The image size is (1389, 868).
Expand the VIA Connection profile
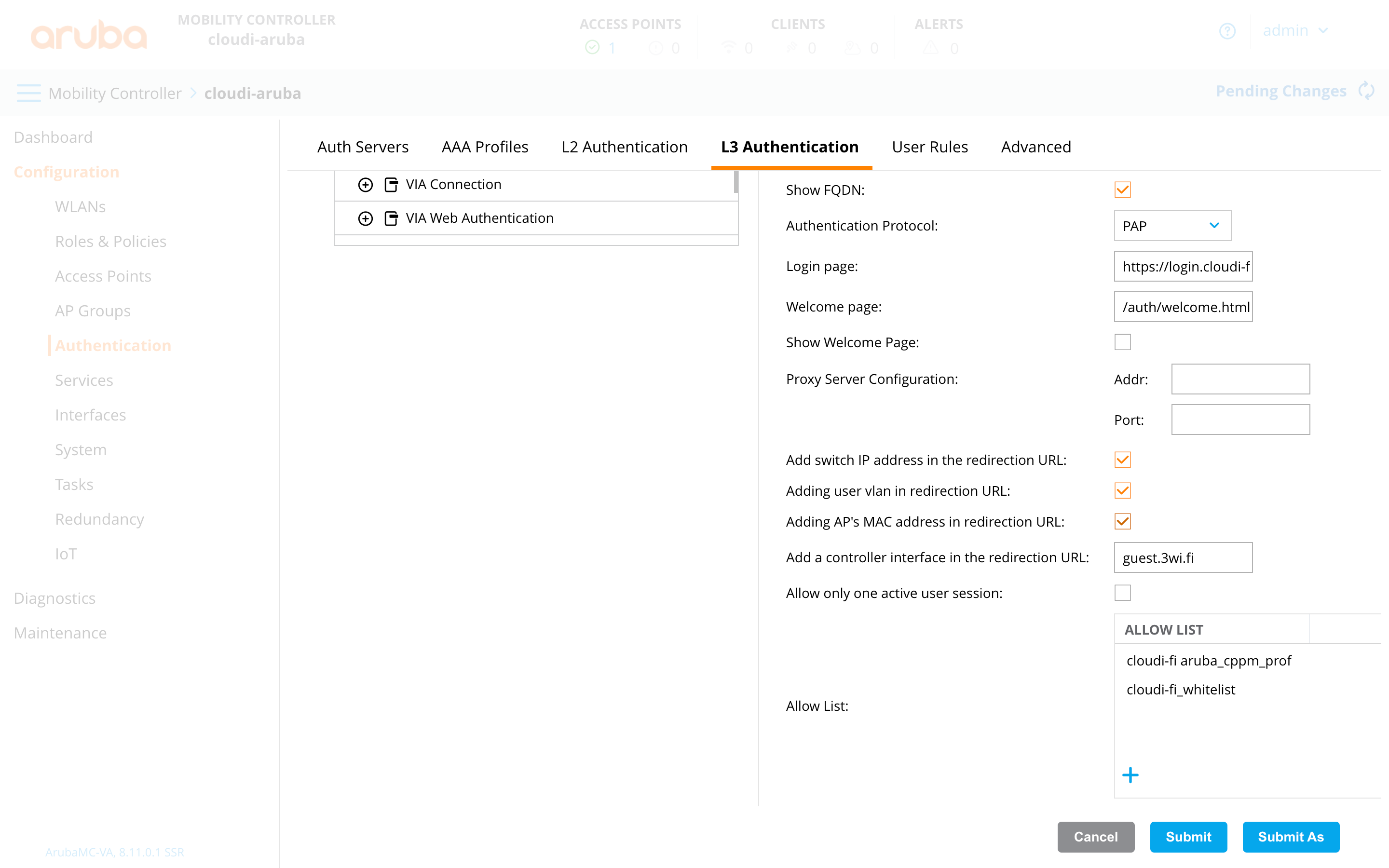(366, 184)
